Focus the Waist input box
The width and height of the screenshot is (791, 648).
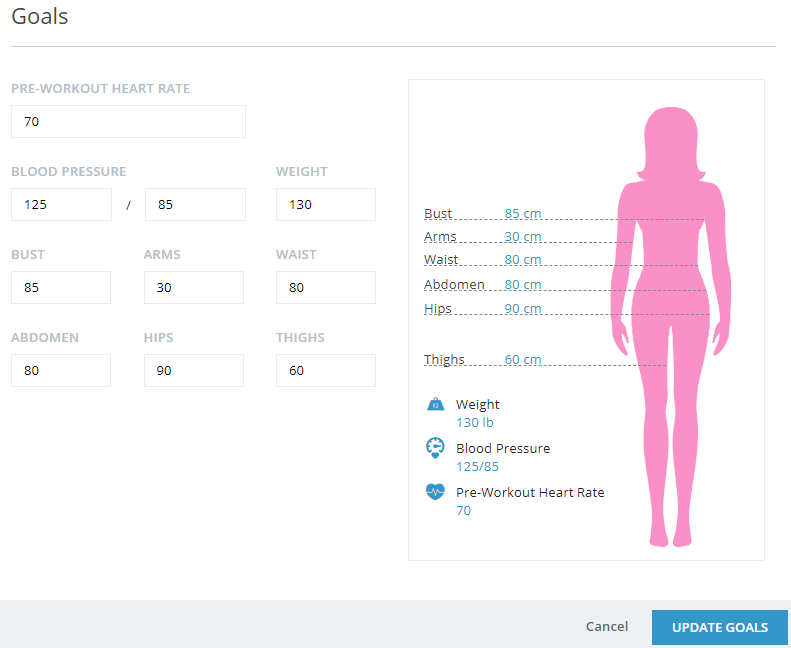[x=326, y=287]
